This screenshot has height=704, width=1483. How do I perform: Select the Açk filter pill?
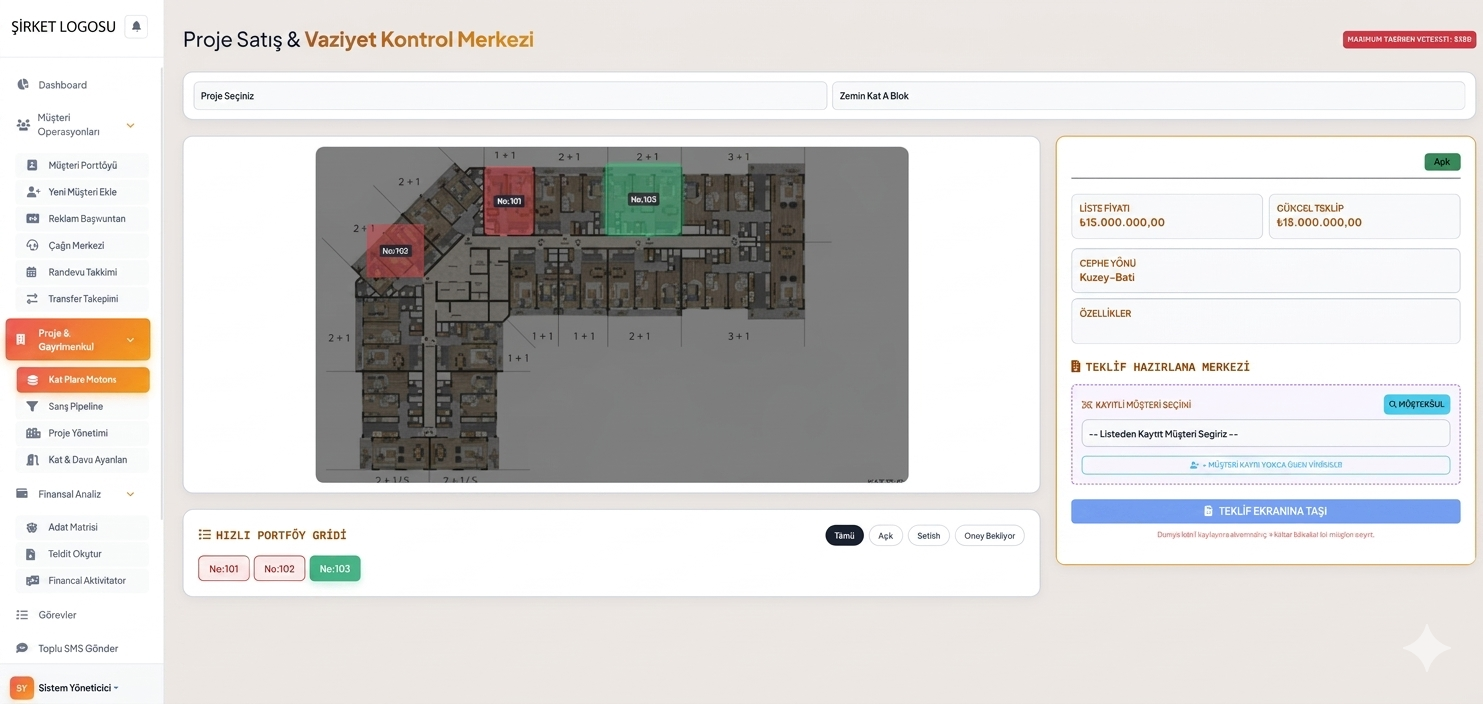pos(885,536)
